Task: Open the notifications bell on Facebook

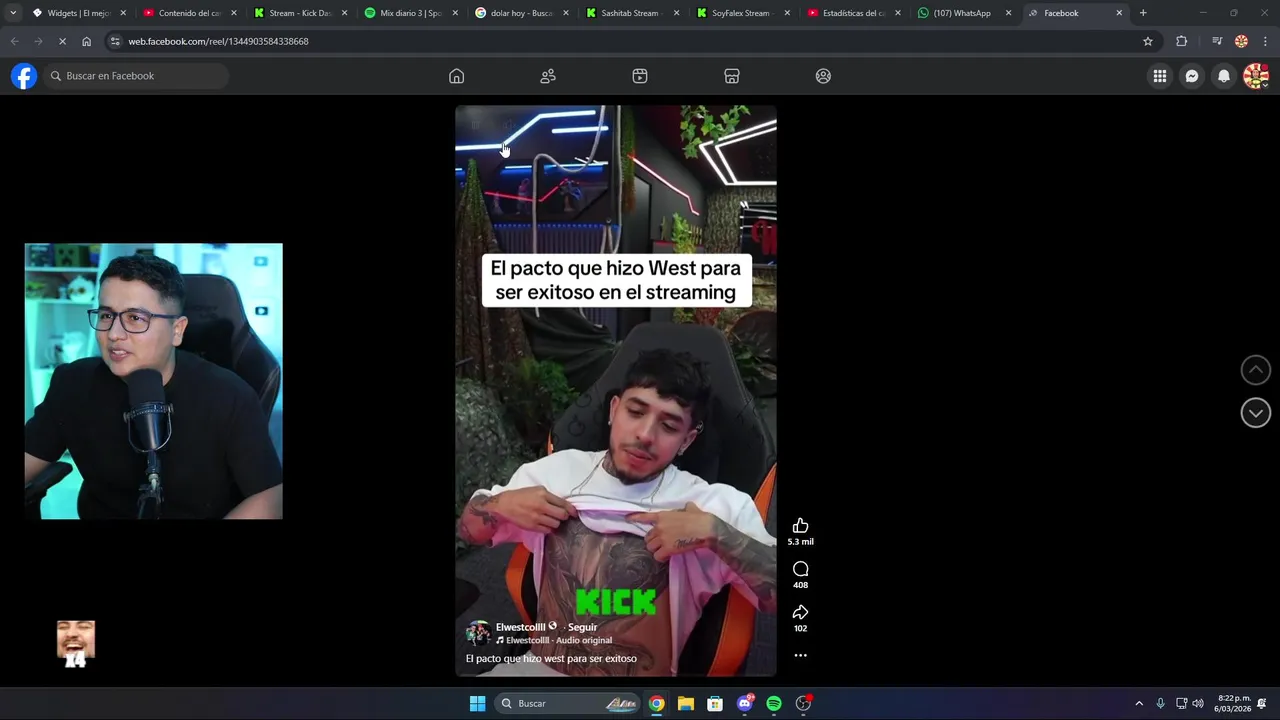Action: (1224, 76)
